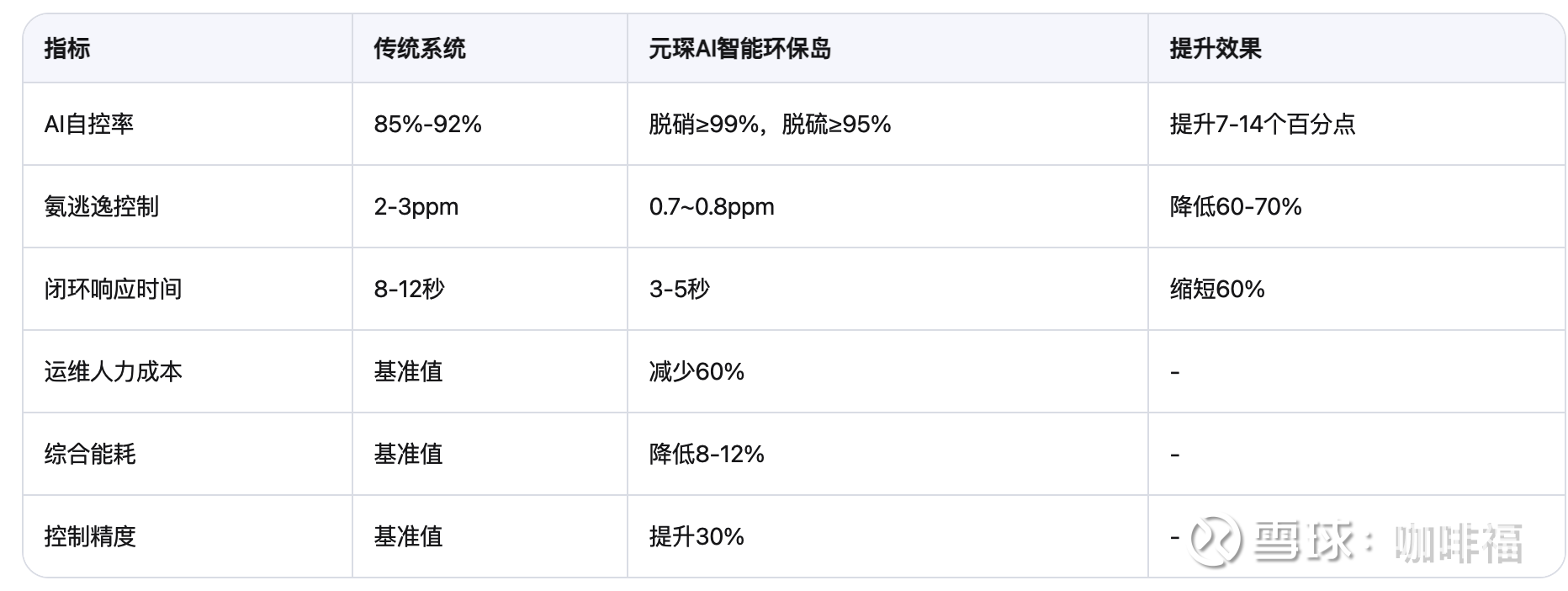Select the AI自控率 row label
This screenshot has width=1568, height=591.
click(89, 125)
